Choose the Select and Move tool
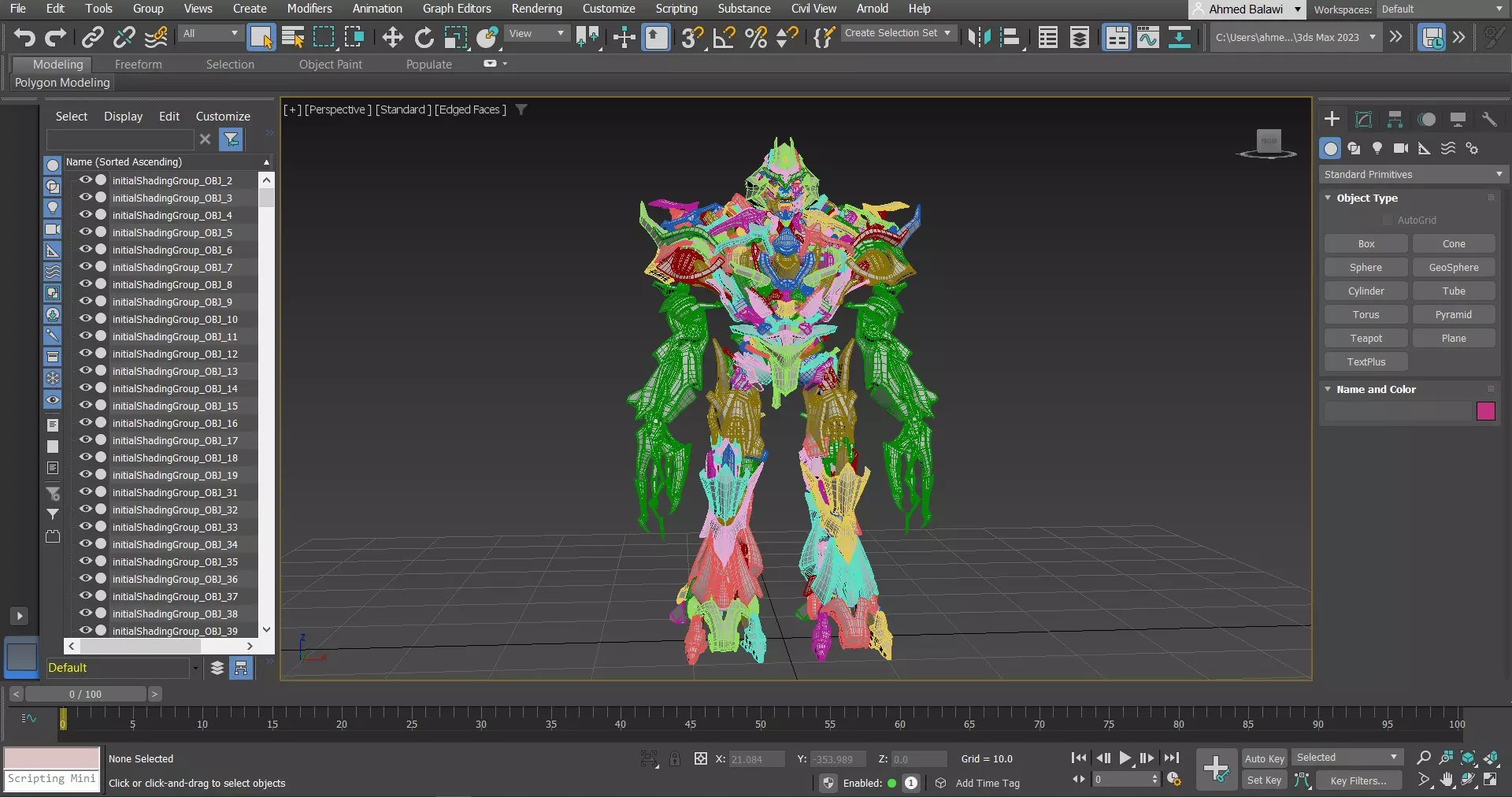 (x=392, y=37)
